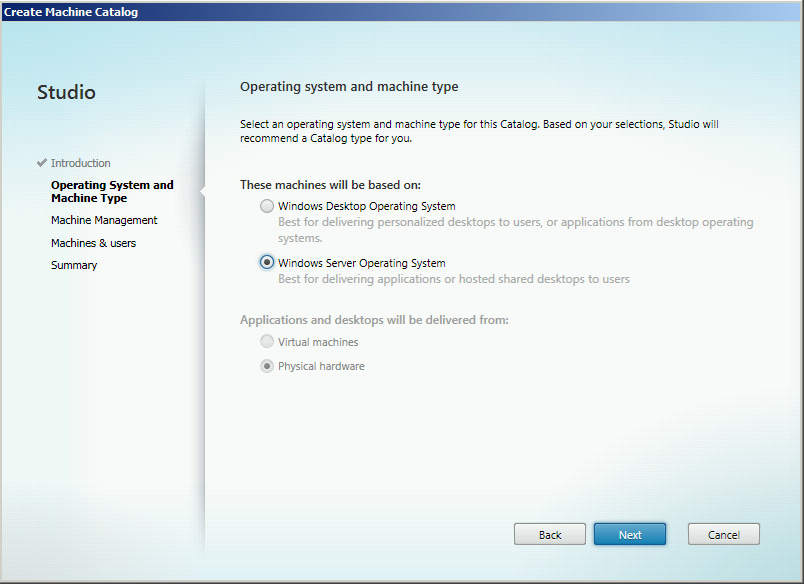Viewport: 804px width, 584px height.
Task: Go to the Machines & users step
Action: click(x=93, y=243)
